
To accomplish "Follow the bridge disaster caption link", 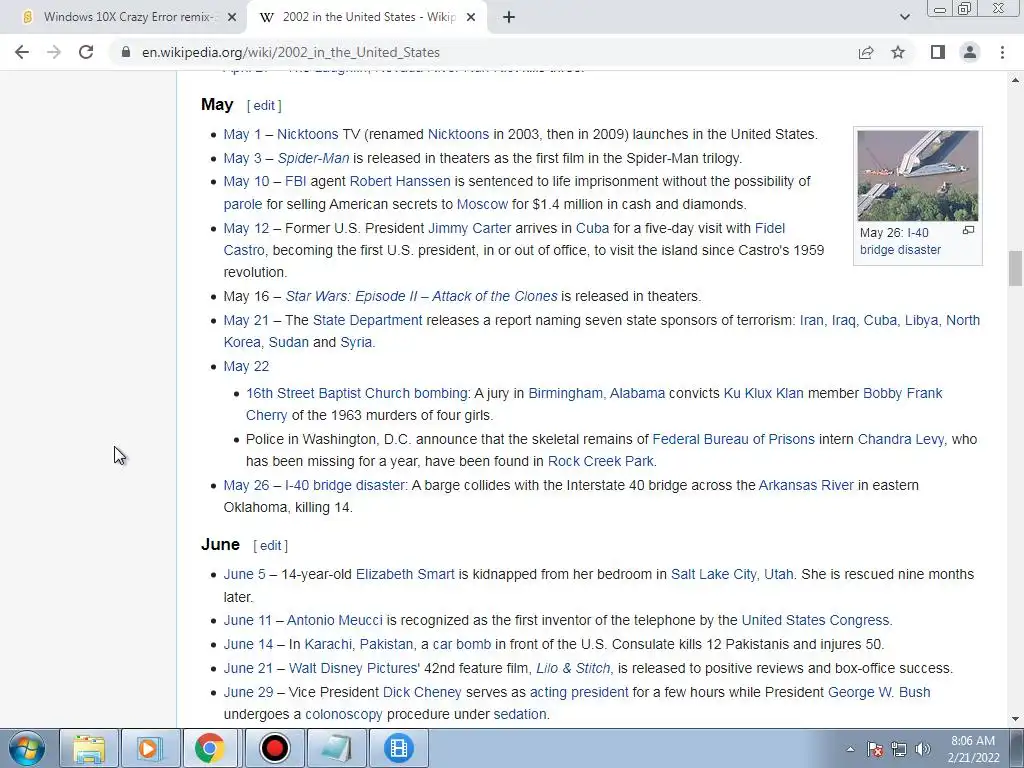I will pos(900,250).
